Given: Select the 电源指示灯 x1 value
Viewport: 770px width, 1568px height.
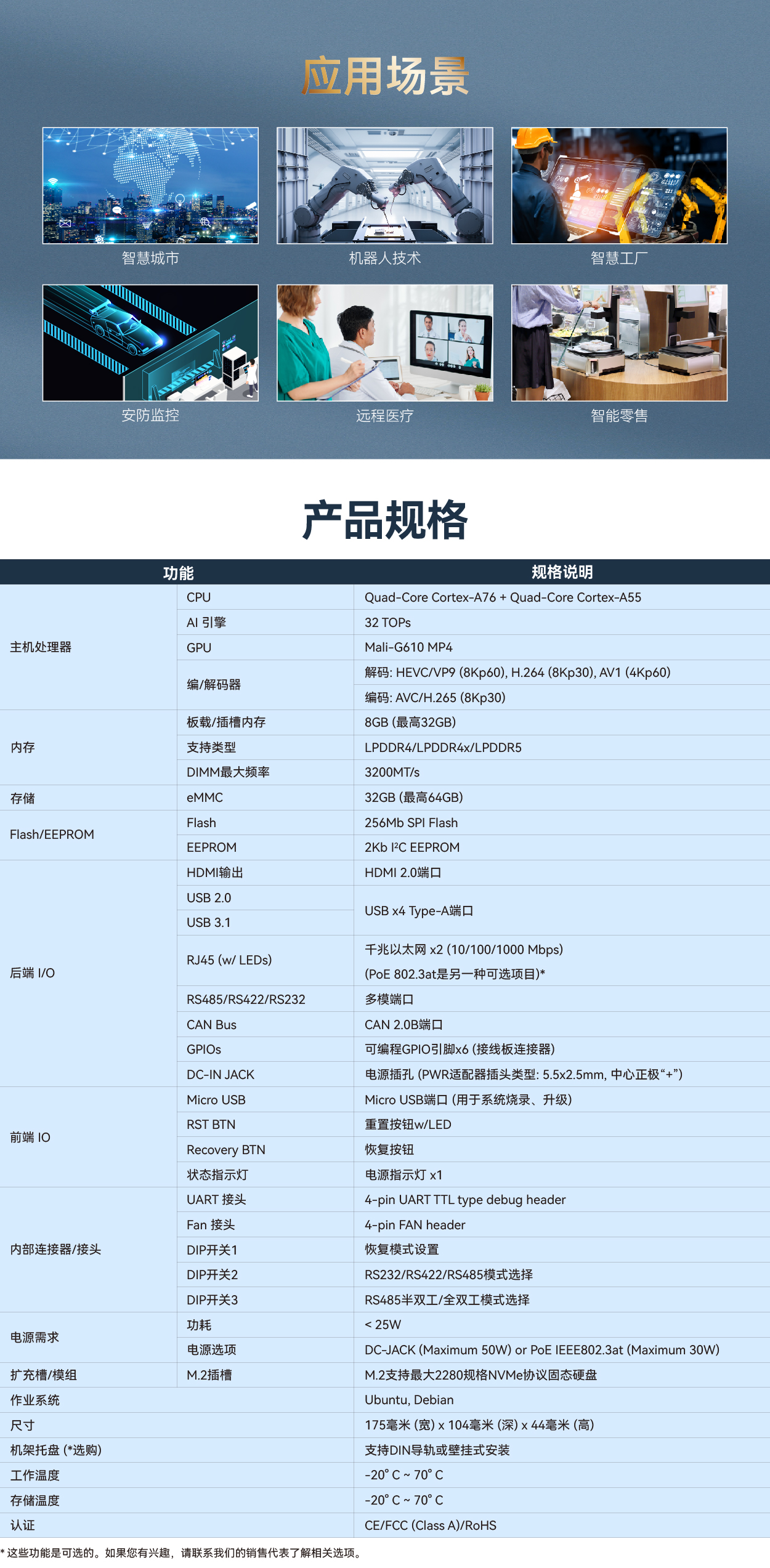Looking at the screenshot, I should point(403,1175).
